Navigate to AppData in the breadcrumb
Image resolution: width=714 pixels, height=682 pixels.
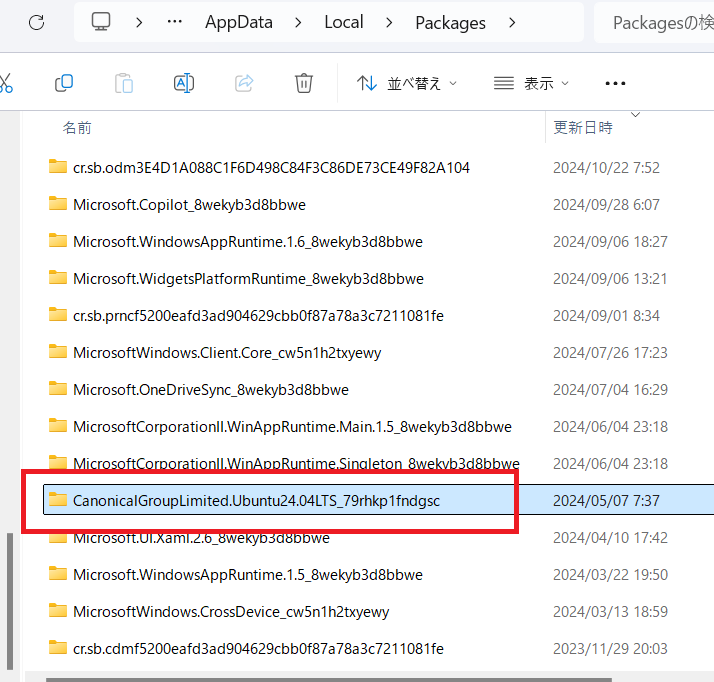point(239,22)
